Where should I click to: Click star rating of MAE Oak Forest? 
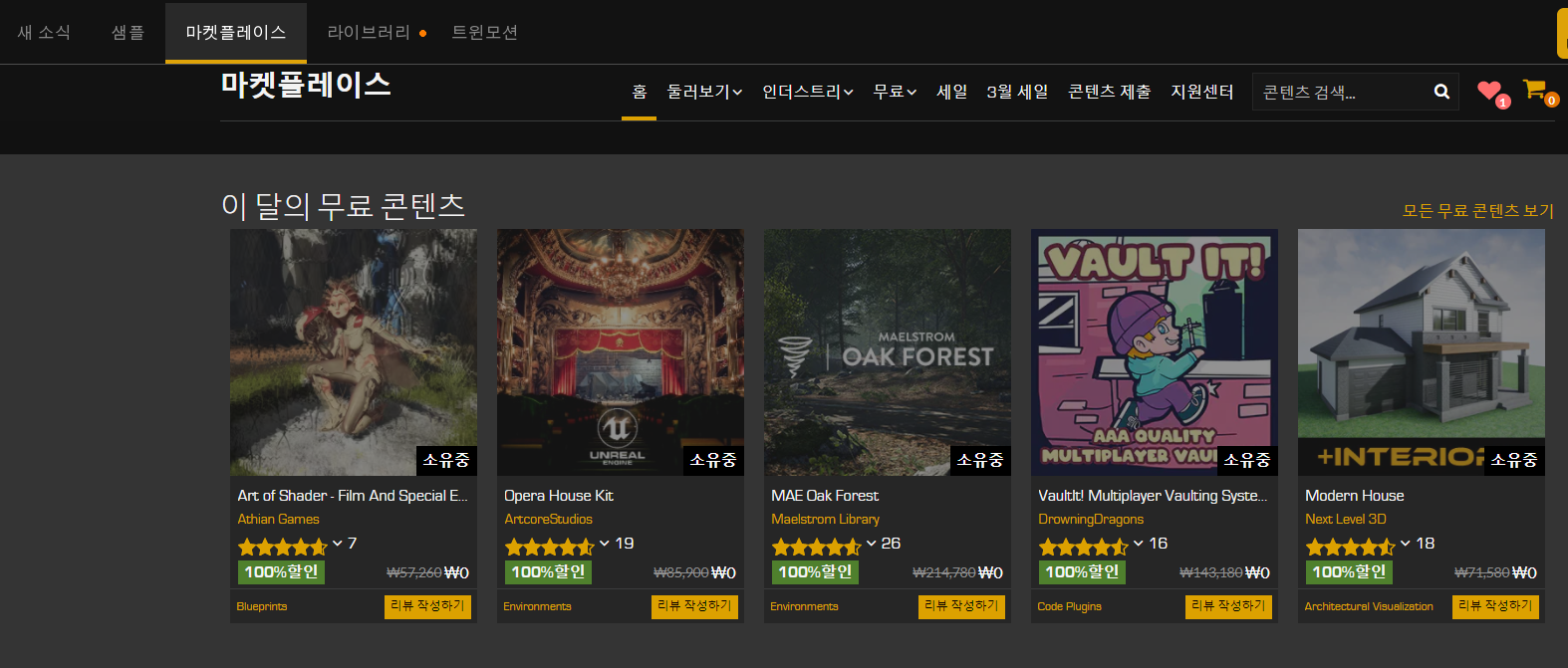(x=817, y=547)
